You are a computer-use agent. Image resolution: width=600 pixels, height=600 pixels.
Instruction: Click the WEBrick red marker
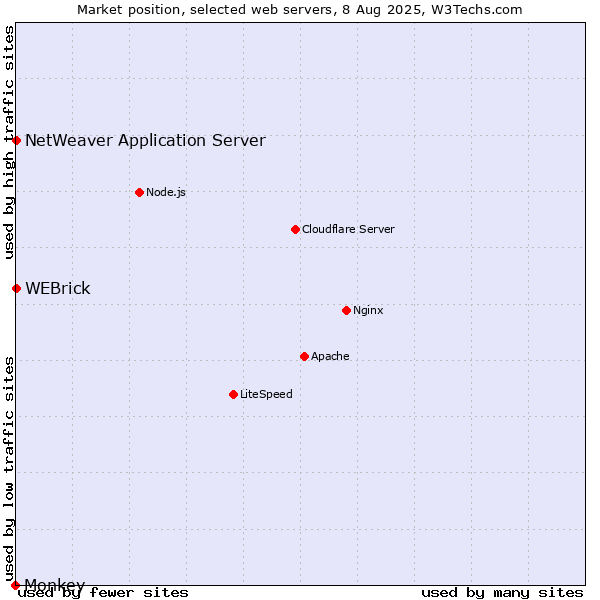[x=16, y=288]
